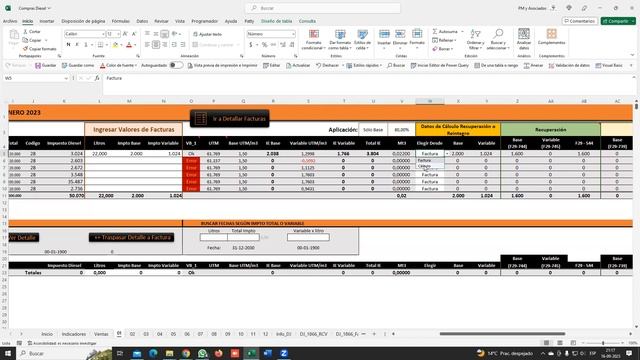Add a new sheet with plus button
This screenshot has width=640, height=360.
click(374, 334)
